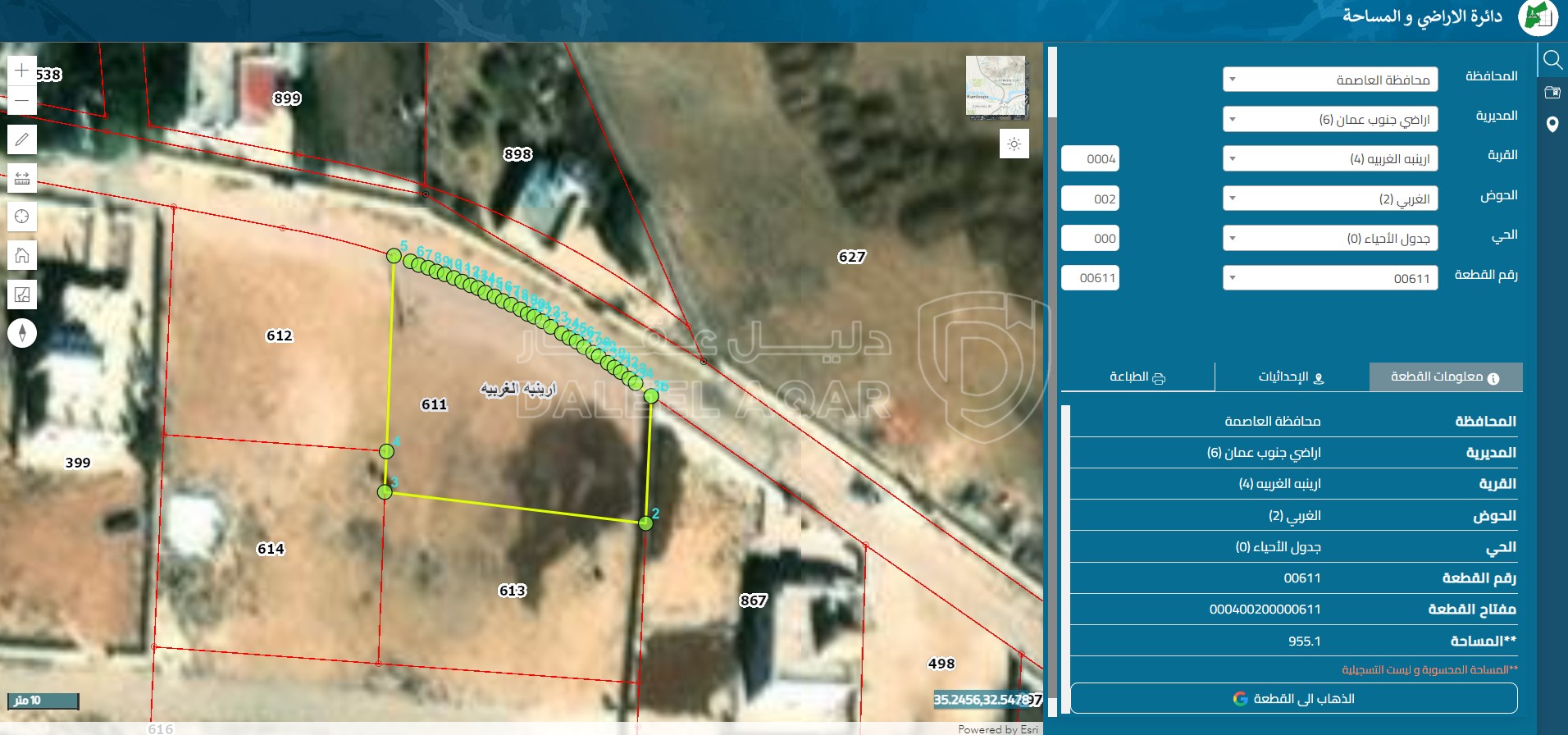
Task: Open the directorate dropdown اراضي جنوب عمان
Action: (x=1329, y=120)
